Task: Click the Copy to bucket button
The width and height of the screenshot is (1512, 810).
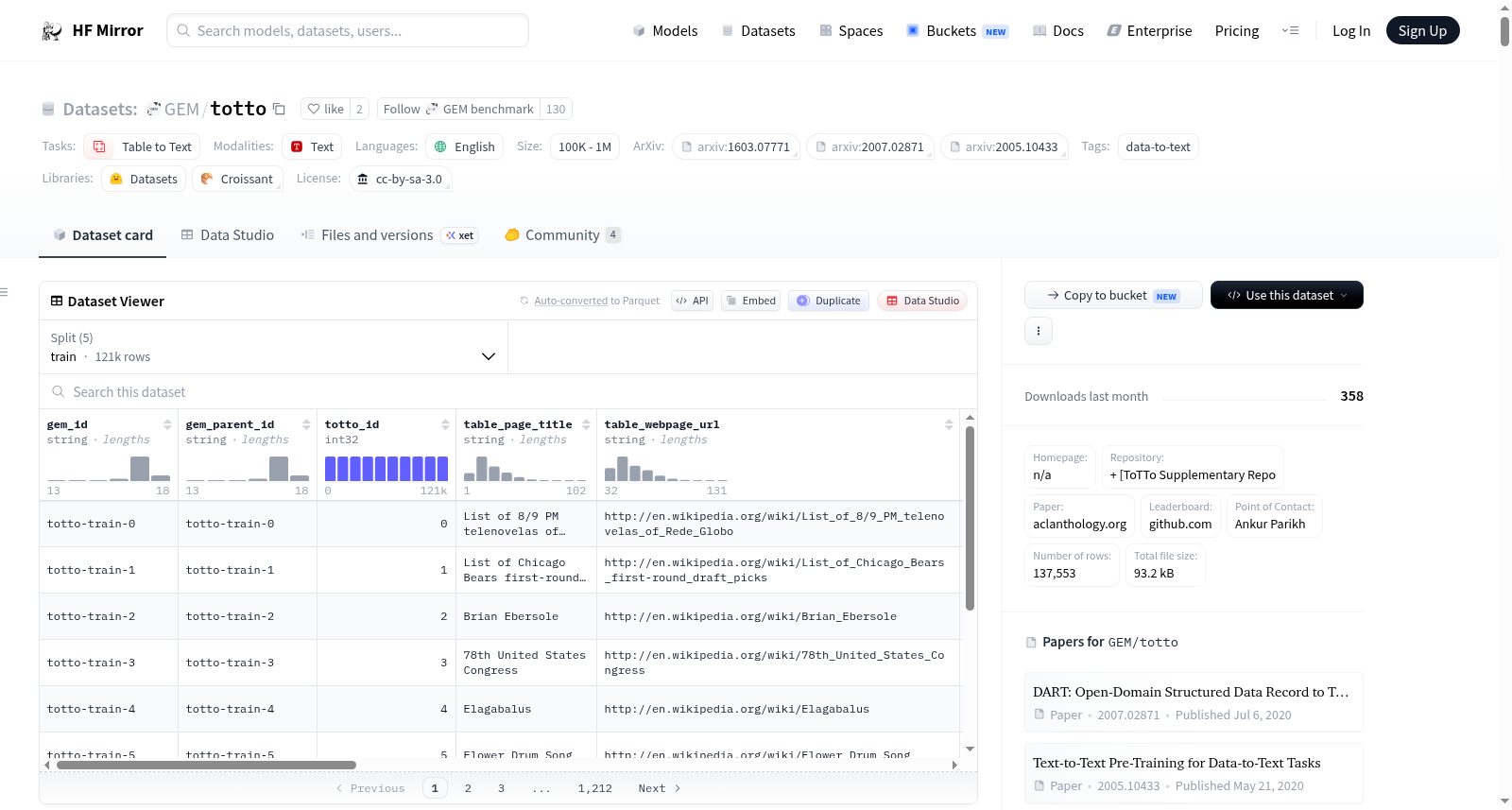Action: coord(1113,295)
